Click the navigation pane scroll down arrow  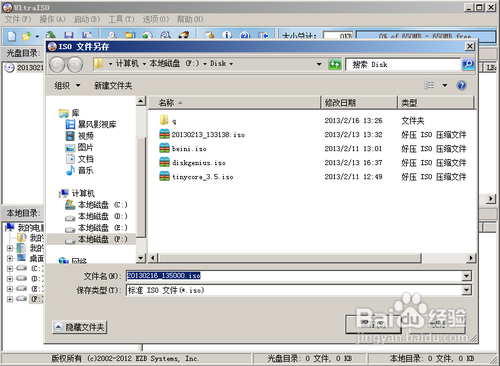tap(141, 258)
